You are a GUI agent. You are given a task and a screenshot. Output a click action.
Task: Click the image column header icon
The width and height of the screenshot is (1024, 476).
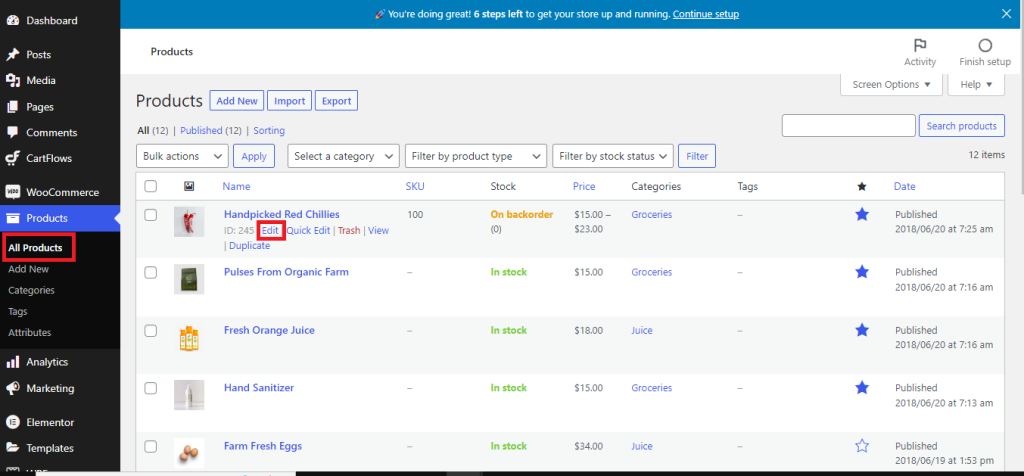click(x=189, y=186)
